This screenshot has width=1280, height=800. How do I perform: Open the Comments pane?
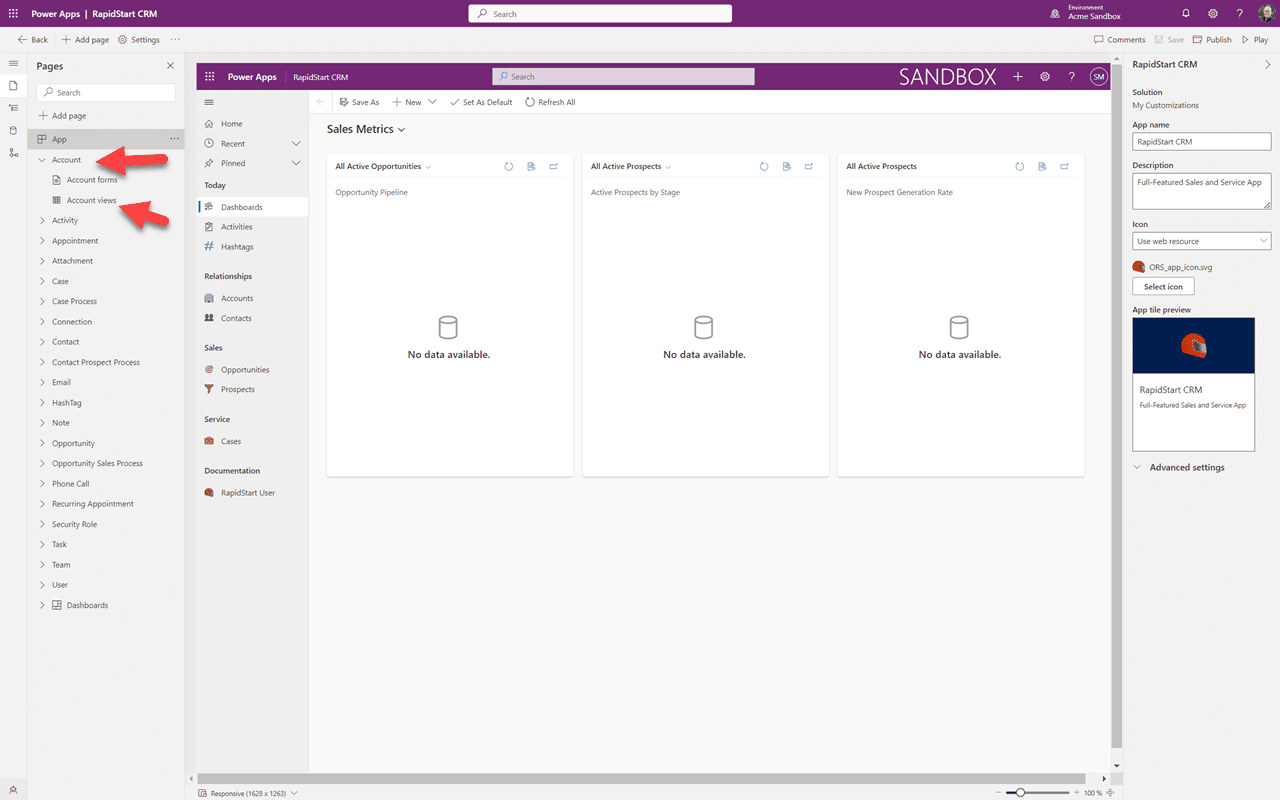[1119, 39]
